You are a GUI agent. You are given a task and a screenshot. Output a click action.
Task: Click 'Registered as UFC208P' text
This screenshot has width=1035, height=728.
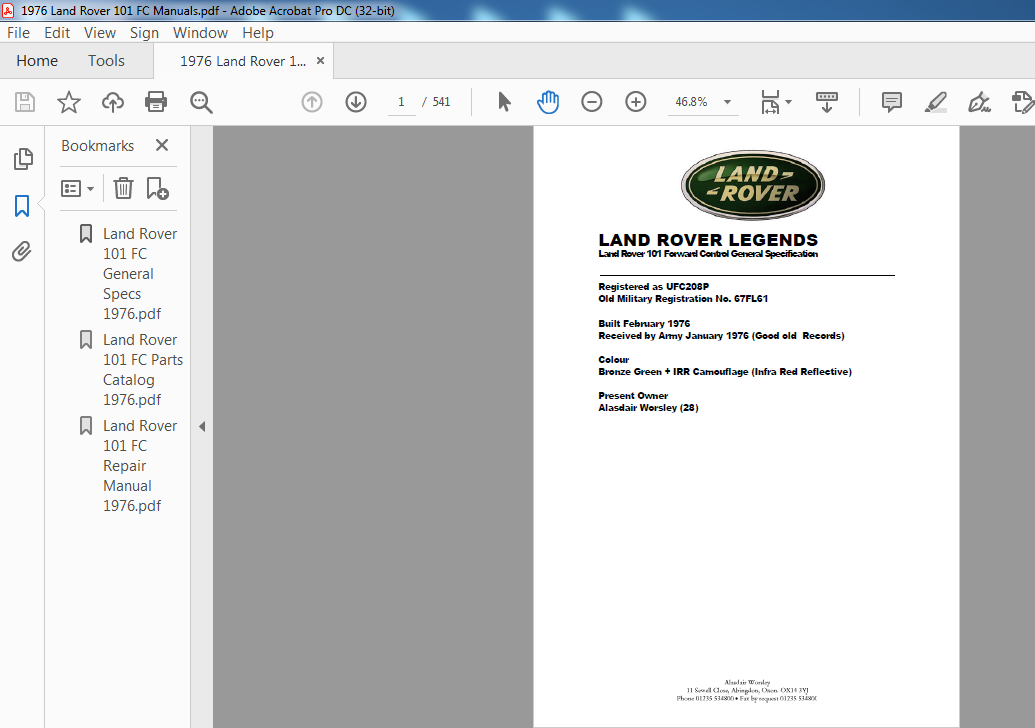tap(653, 286)
